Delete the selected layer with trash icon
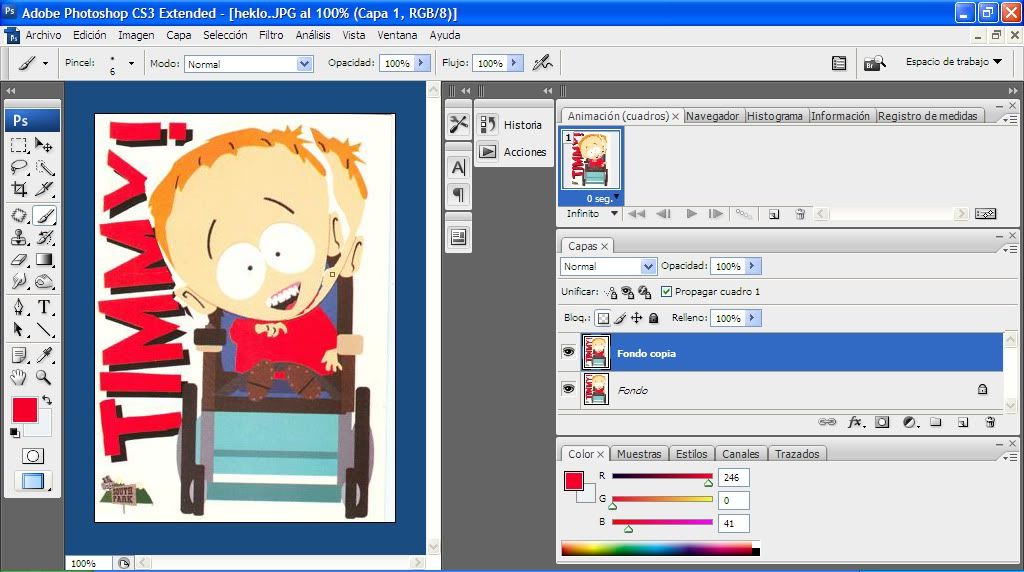This screenshot has height=572, width=1024. pyautogui.click(x=990, y=422)
